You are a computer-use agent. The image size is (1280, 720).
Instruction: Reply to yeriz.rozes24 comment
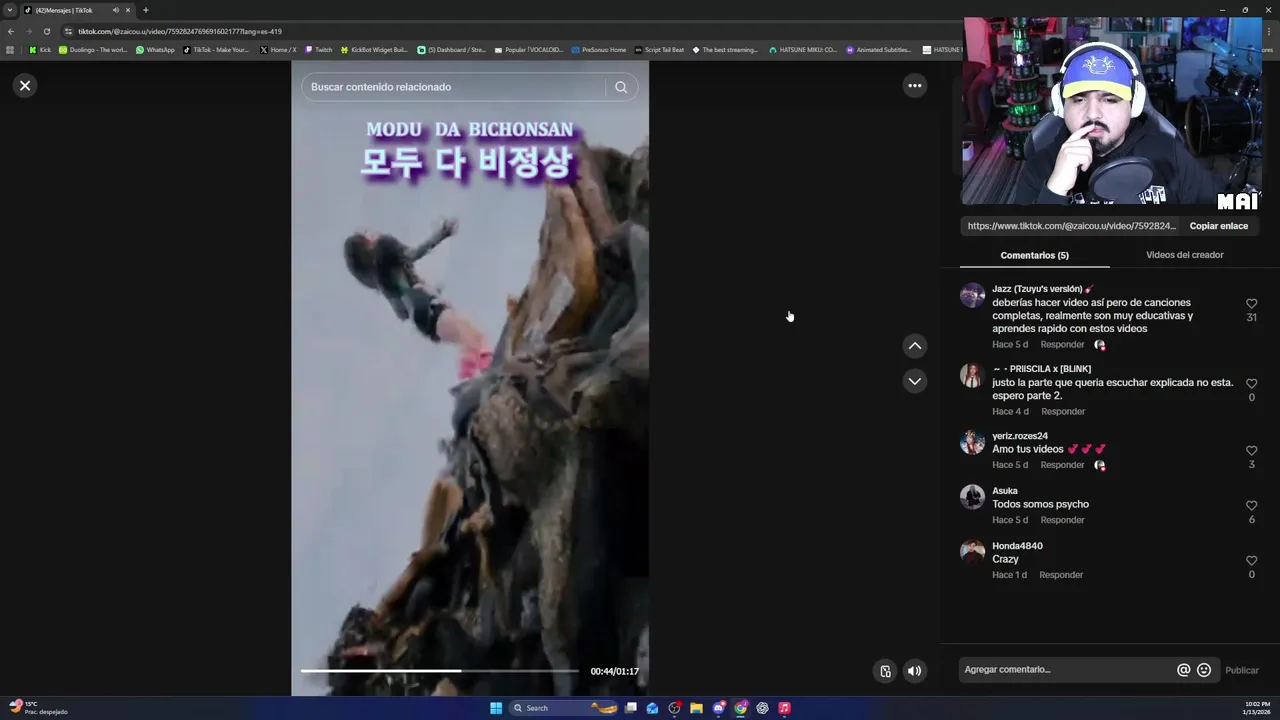tap(1062, 465)
